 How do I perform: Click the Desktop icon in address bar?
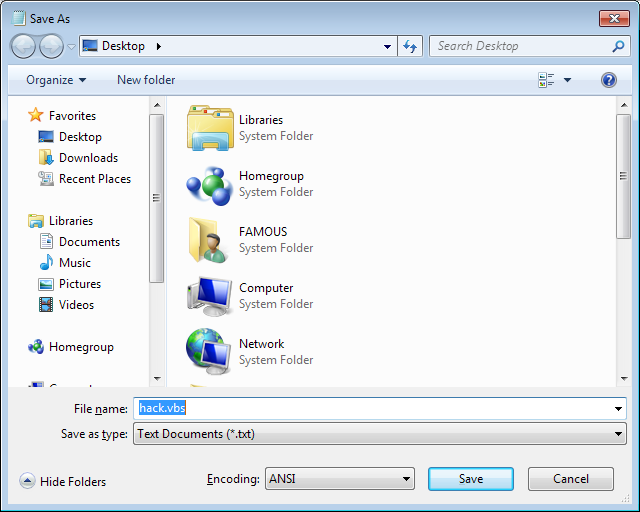90,45
